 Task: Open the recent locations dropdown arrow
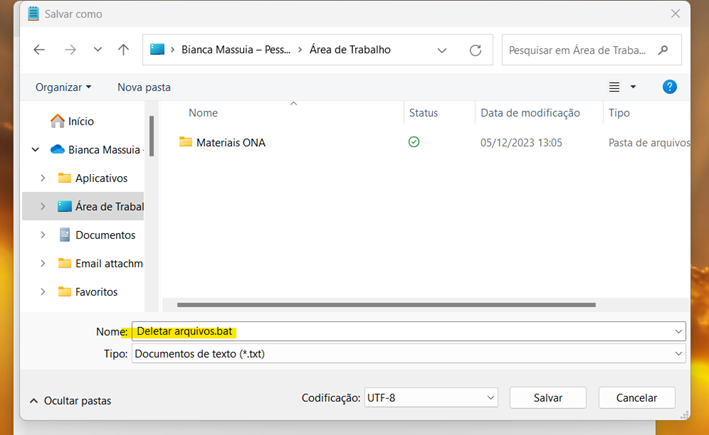click(97, 49)
